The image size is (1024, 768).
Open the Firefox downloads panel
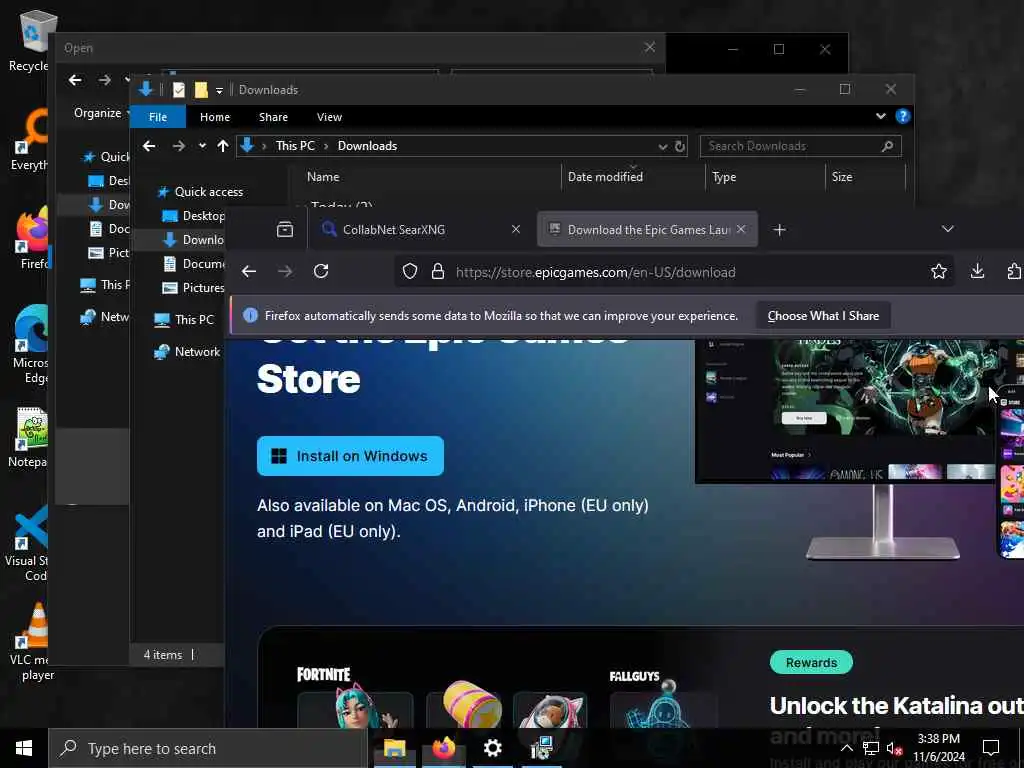coord(978,272)
